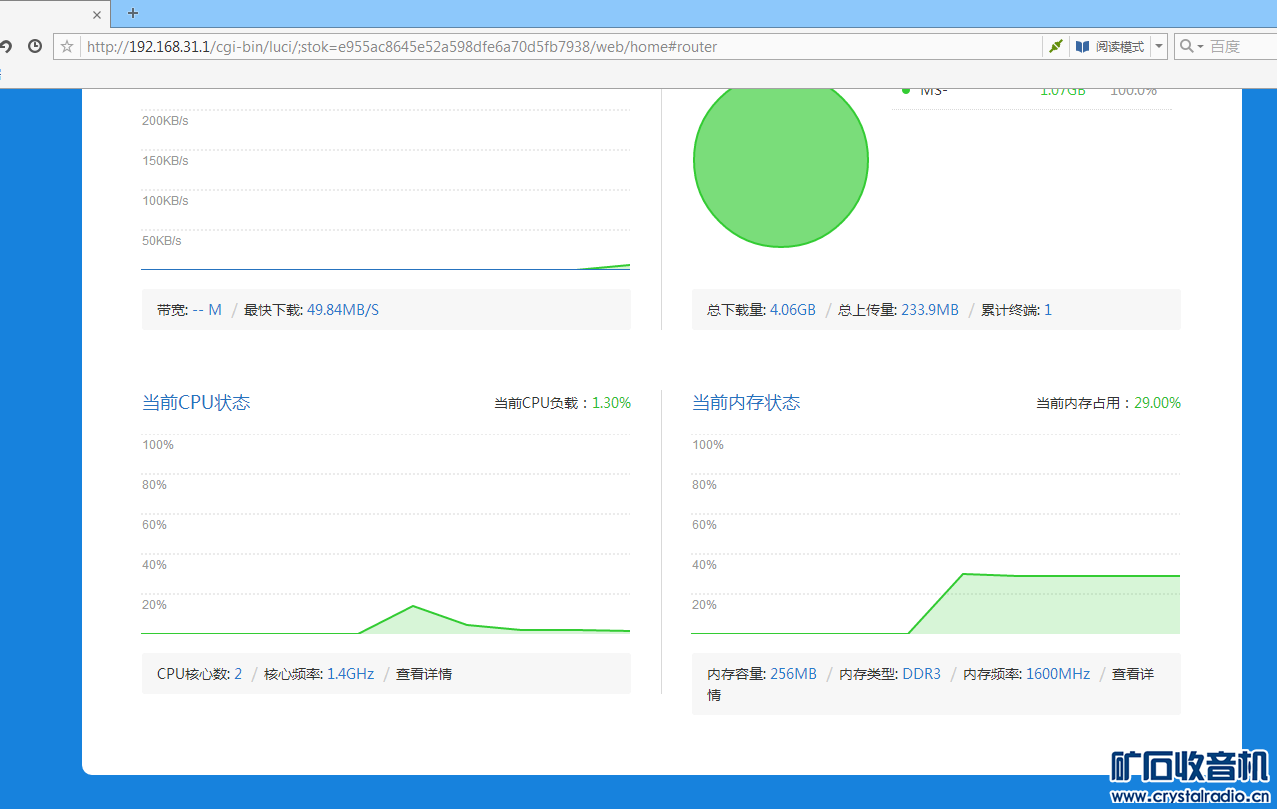
Task: Expand the reading mode dropdown arrow
Action: point(1159,46)
